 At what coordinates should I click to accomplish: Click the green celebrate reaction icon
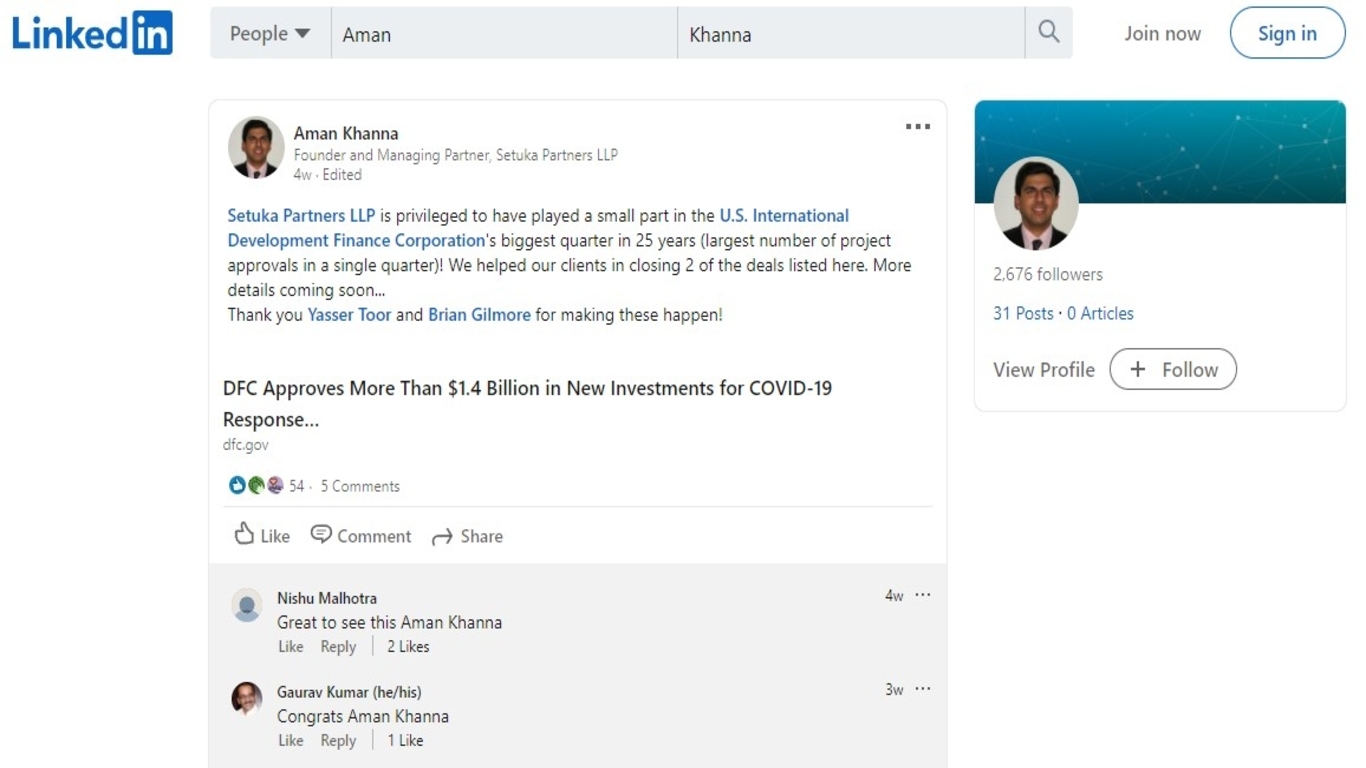(x=256, y=485)
